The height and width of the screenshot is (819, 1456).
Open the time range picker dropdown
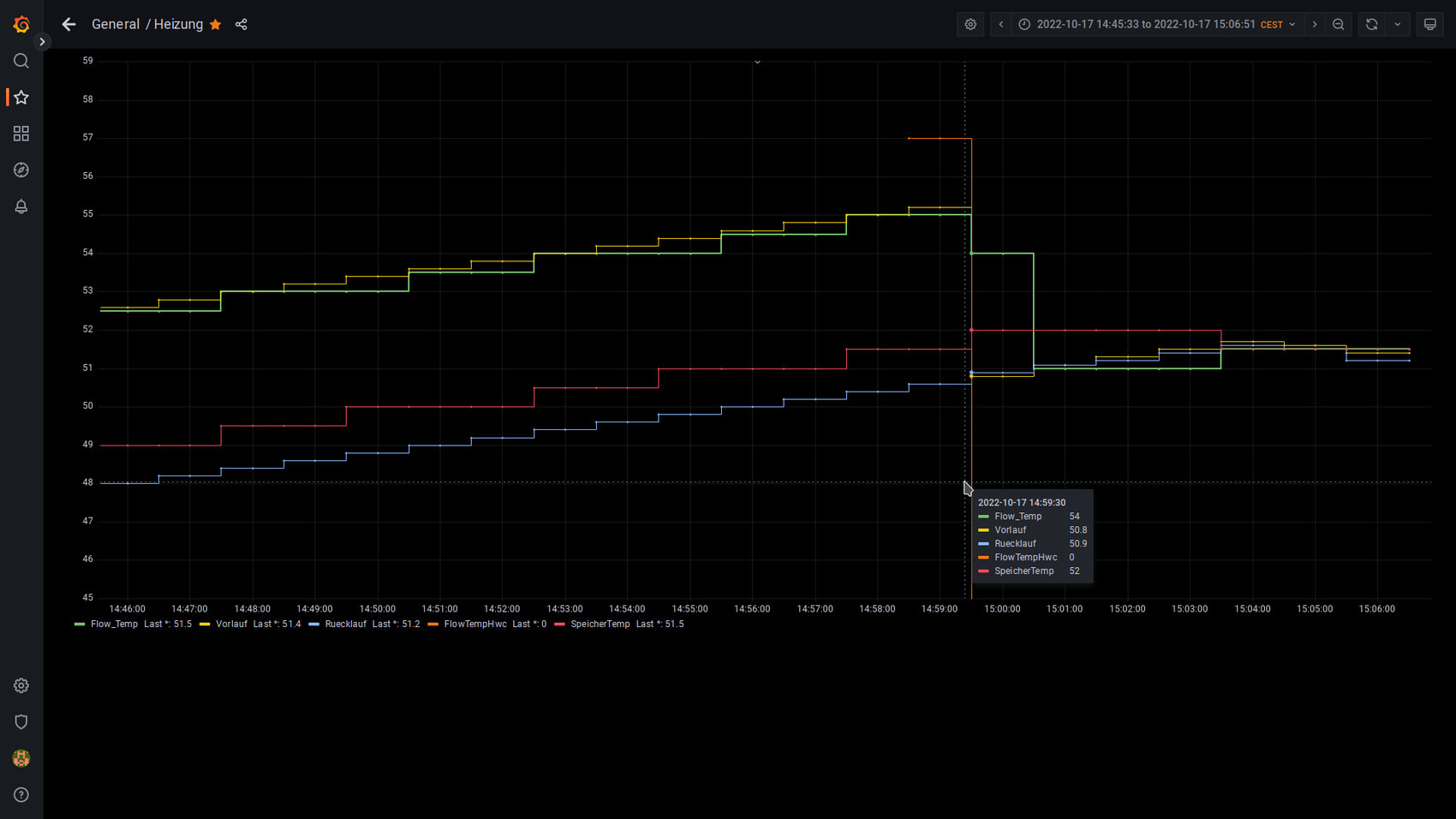(x=1159, y=25)
